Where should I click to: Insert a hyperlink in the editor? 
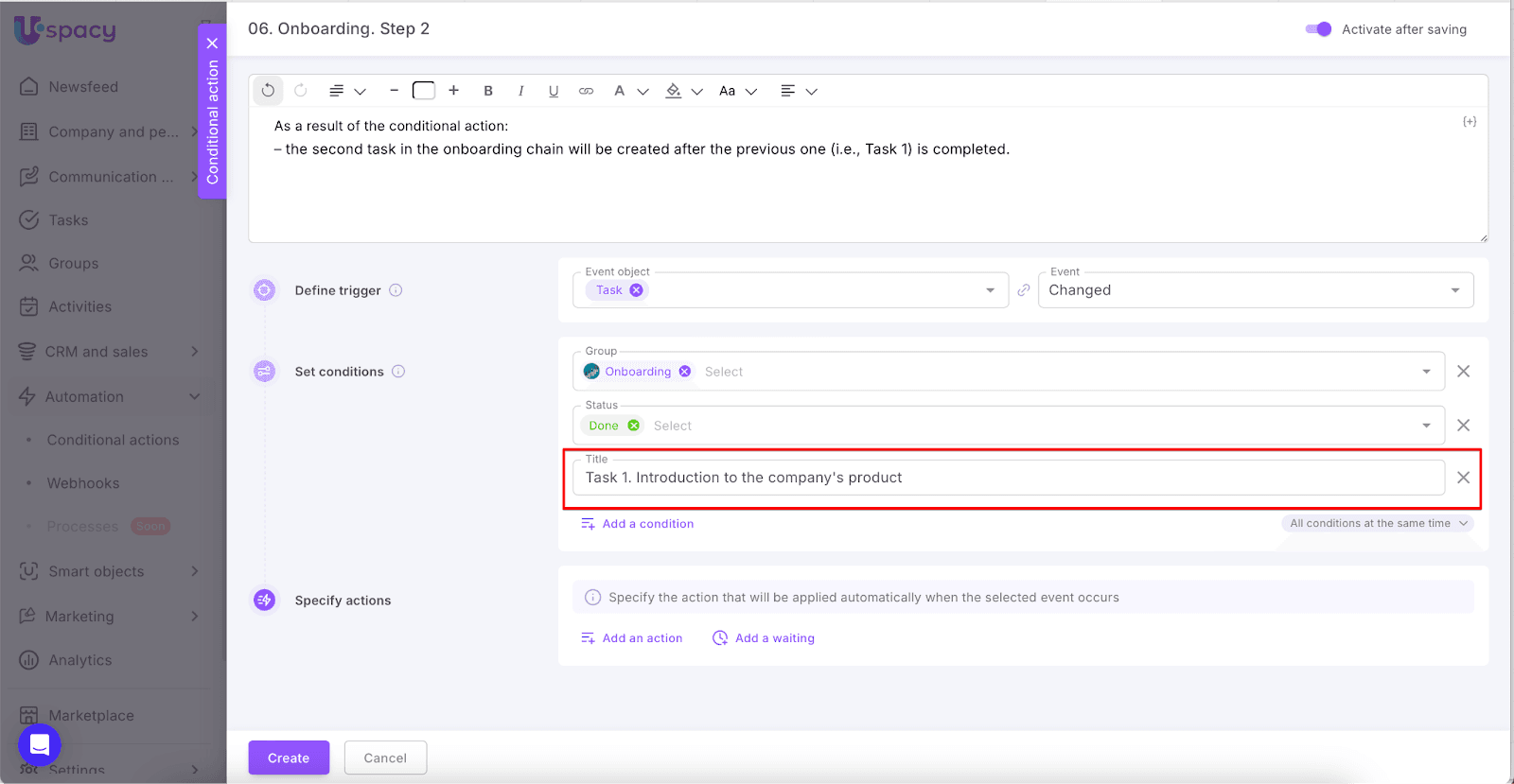(x=586, y=91)
